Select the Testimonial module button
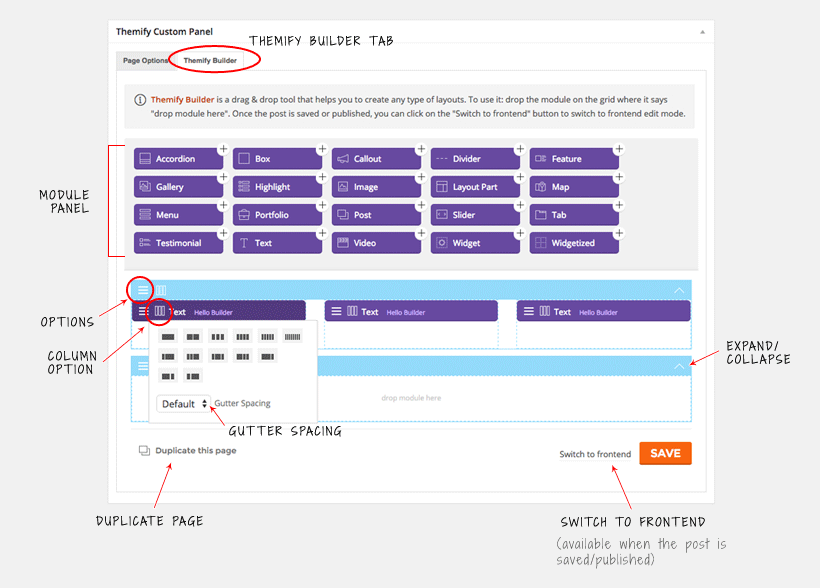Viewport: 820px width, 588px height. (178, 243)
